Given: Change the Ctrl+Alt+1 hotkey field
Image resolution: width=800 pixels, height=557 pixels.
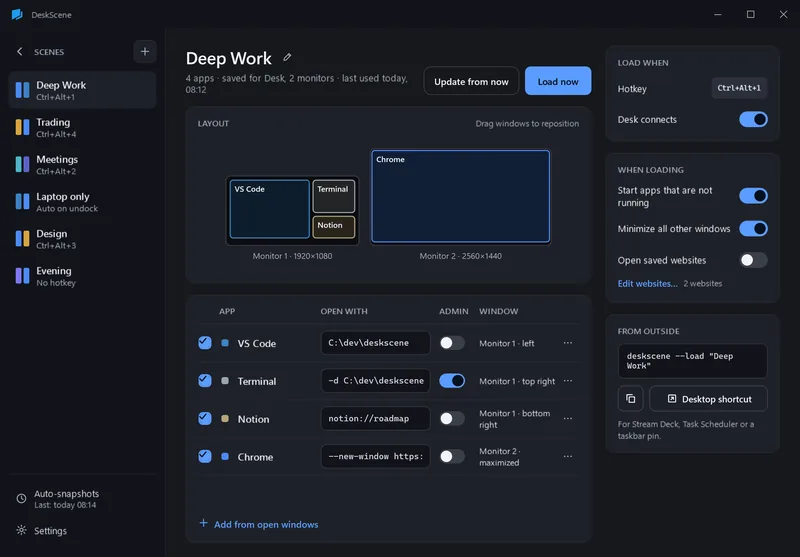Looking at the screenshot, I should [x=739, y=88].
